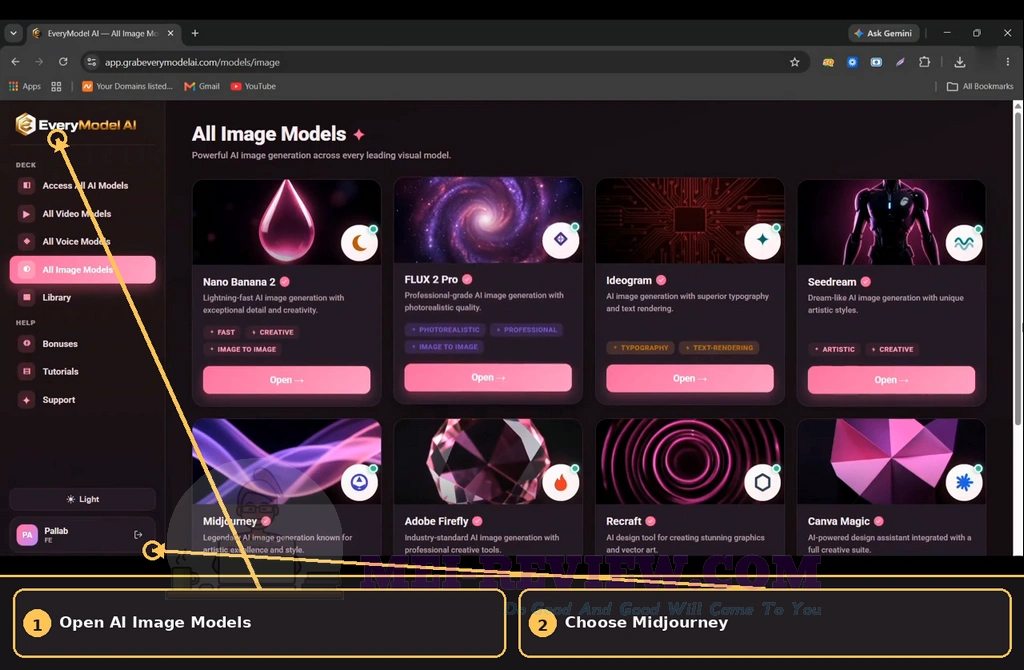
Task: Open Your Domains listed bookmark
Action: click(127, 86)
